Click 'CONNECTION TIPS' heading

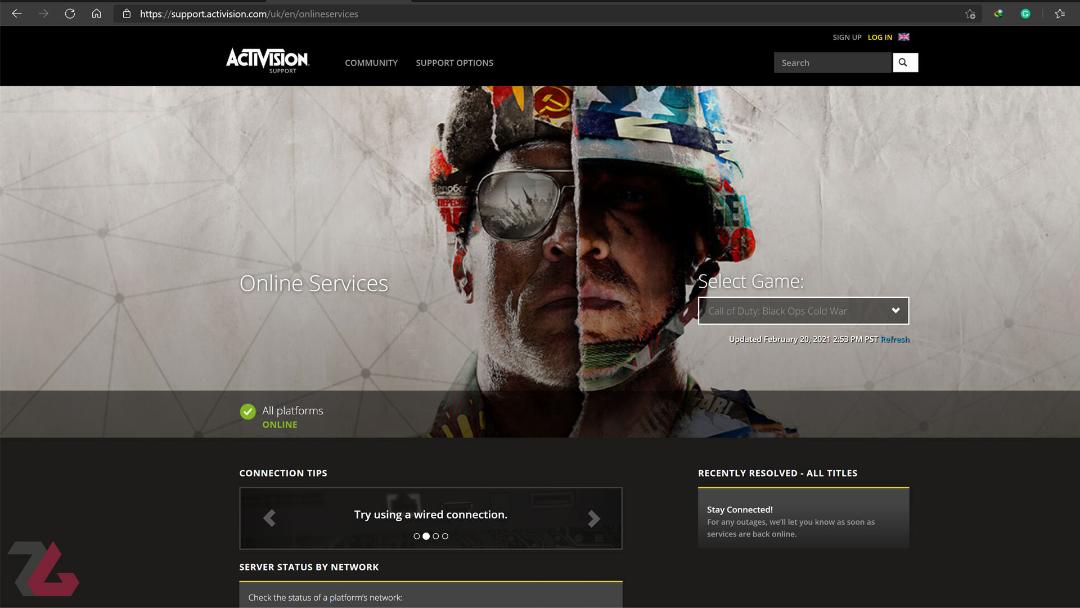(283, 473)
